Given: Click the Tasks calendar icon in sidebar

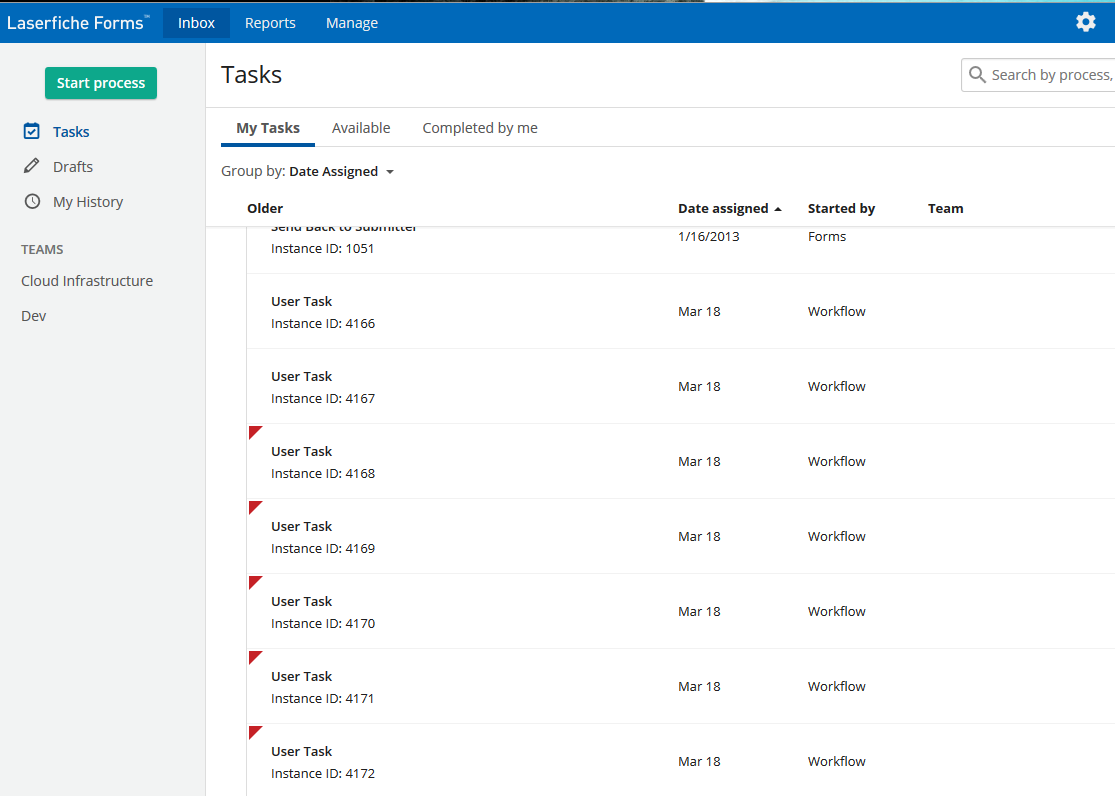Looking at the screenshot, I should (32, 131).
